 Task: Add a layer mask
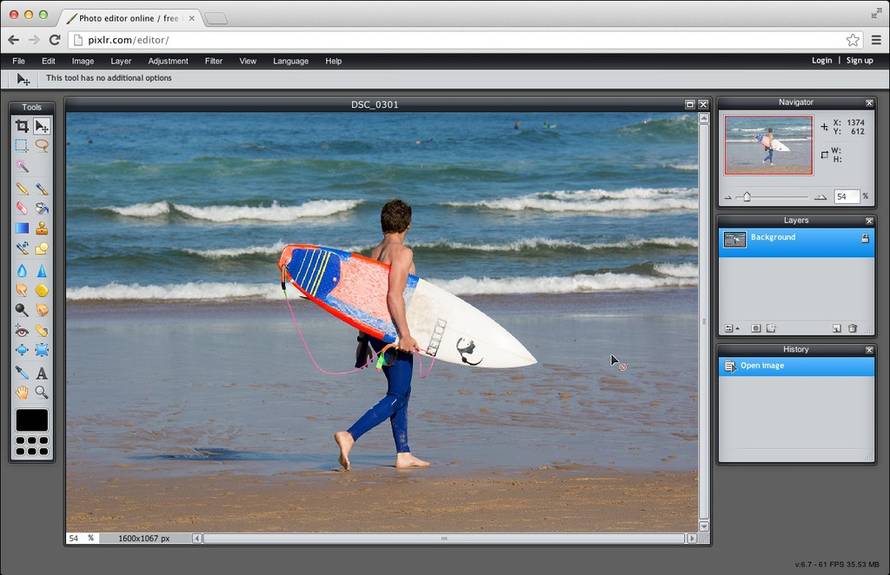point(756,329)
